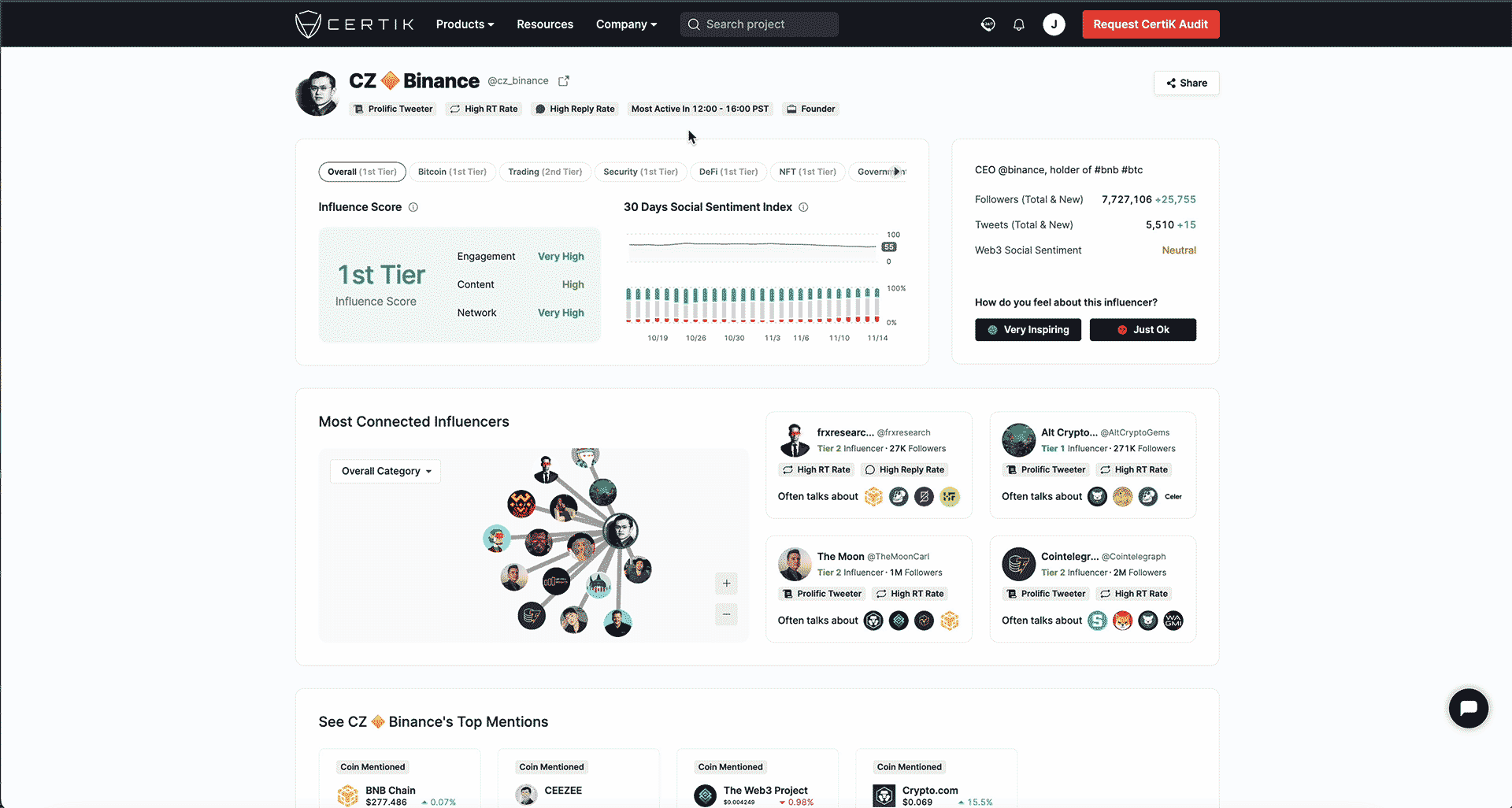Click the Share button
The image size is (1512, 808).
point(1187,83)
